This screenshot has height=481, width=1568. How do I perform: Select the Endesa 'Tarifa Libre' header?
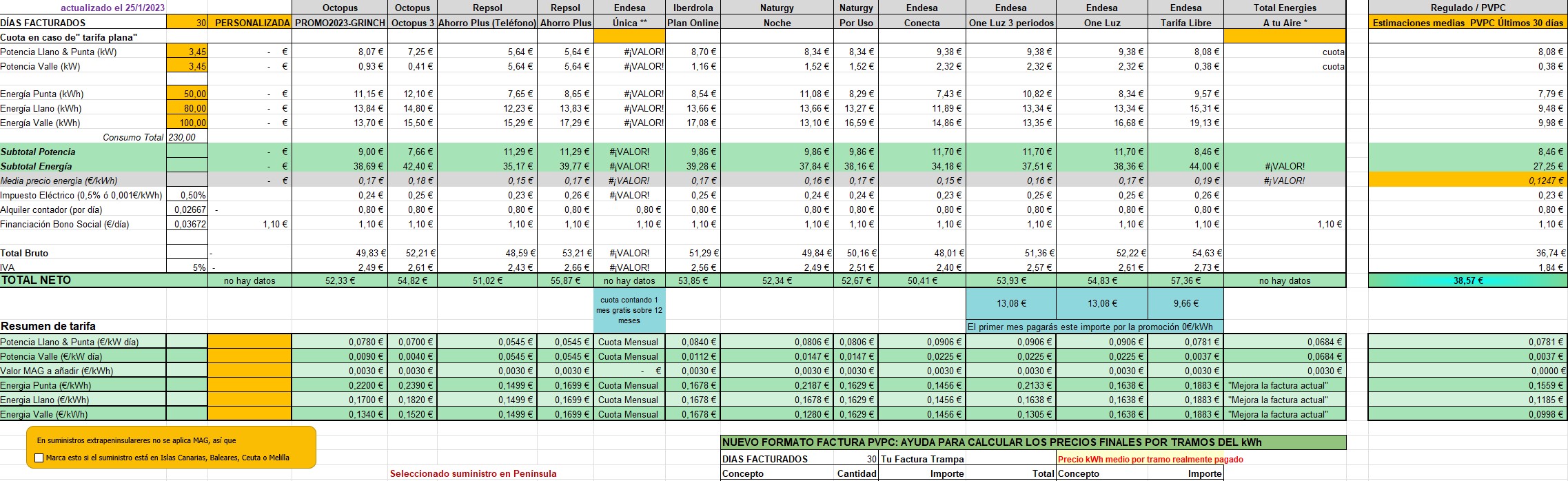1185,23
